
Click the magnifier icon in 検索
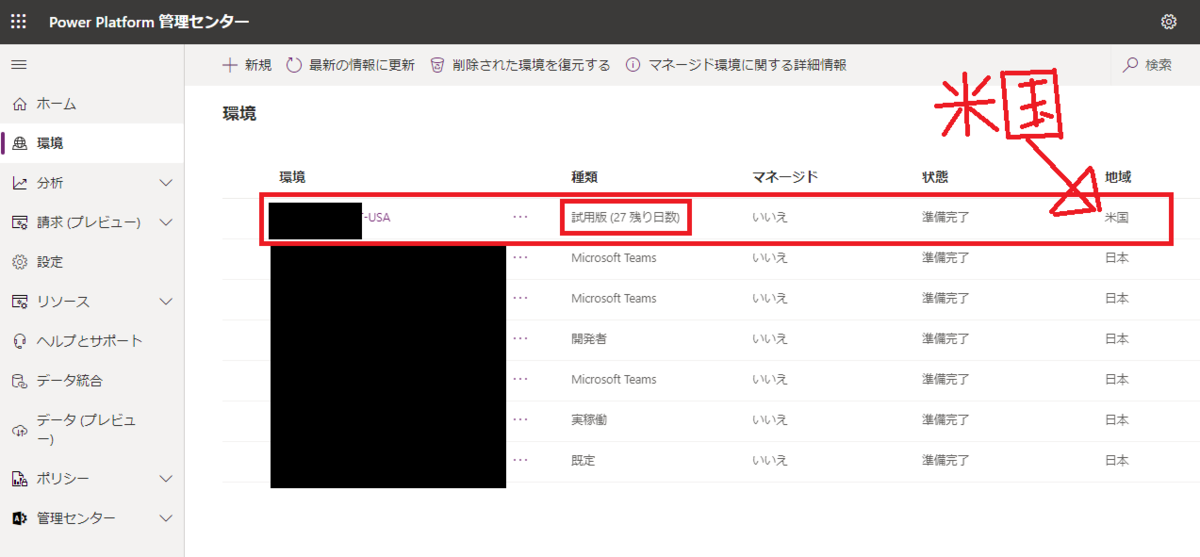tap(1131, 65)
